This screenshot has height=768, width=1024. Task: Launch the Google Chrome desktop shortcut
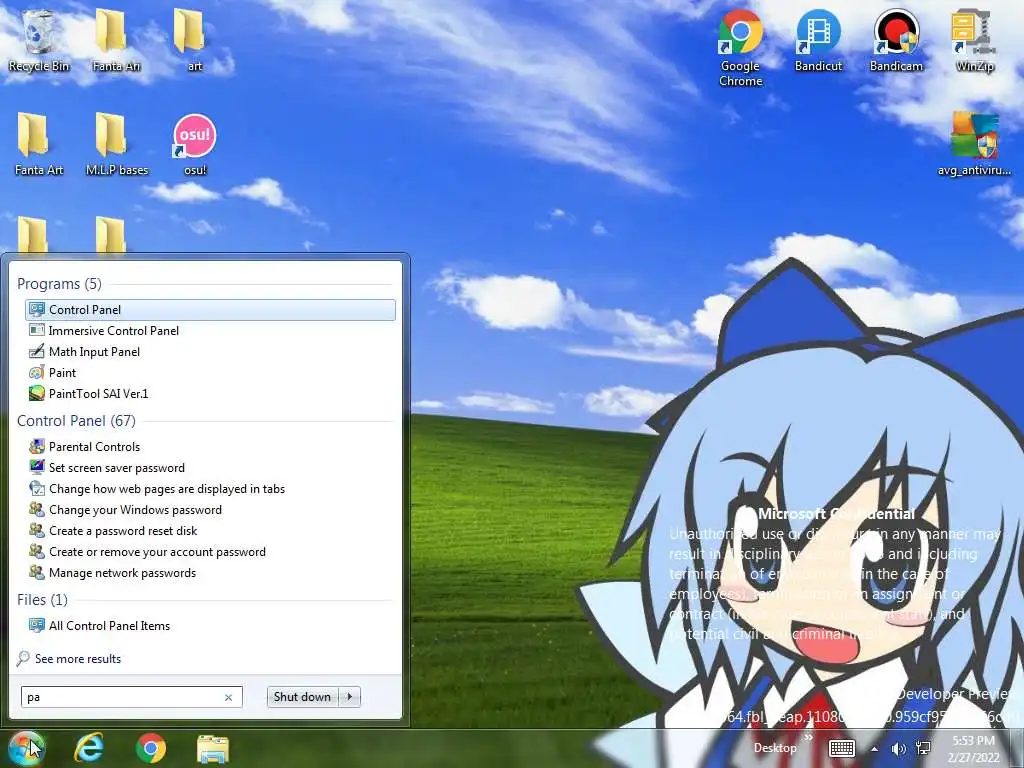(x=741, y=47)
